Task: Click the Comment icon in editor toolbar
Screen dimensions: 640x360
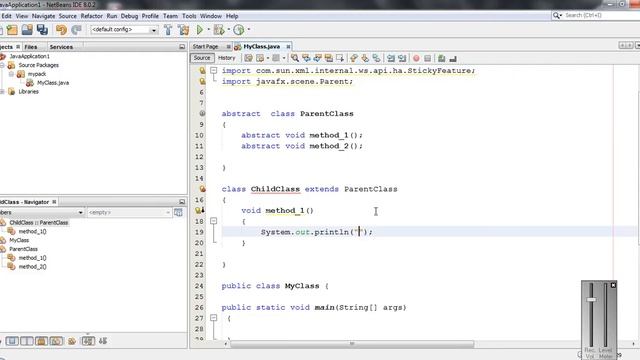Action: (x=441, y=58)
